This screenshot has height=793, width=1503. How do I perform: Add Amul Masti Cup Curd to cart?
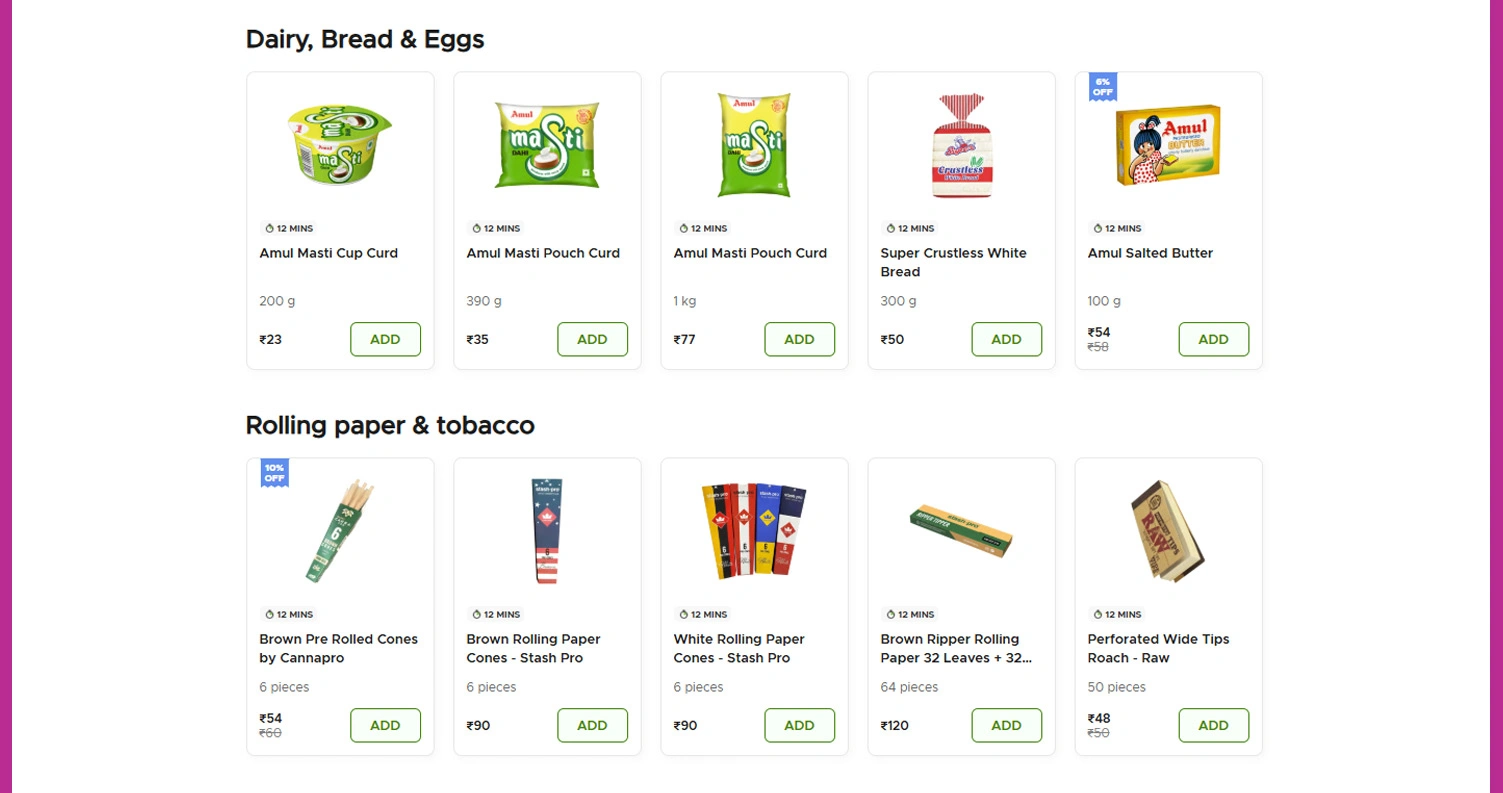coord(385,339)
